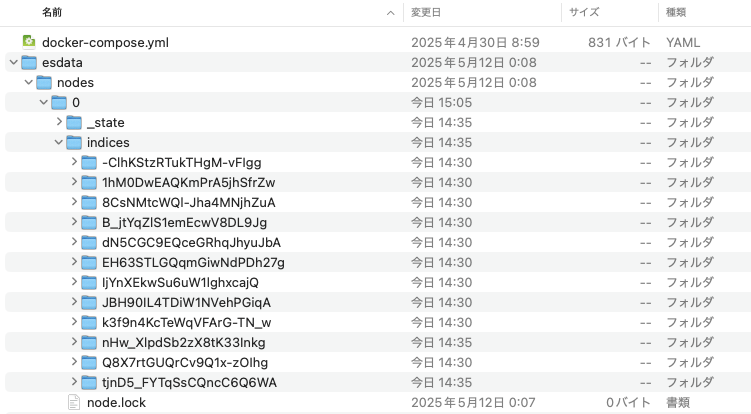Select the nodes folder name
The width and height of the screenshot is (751, 414).
[75, 83]
